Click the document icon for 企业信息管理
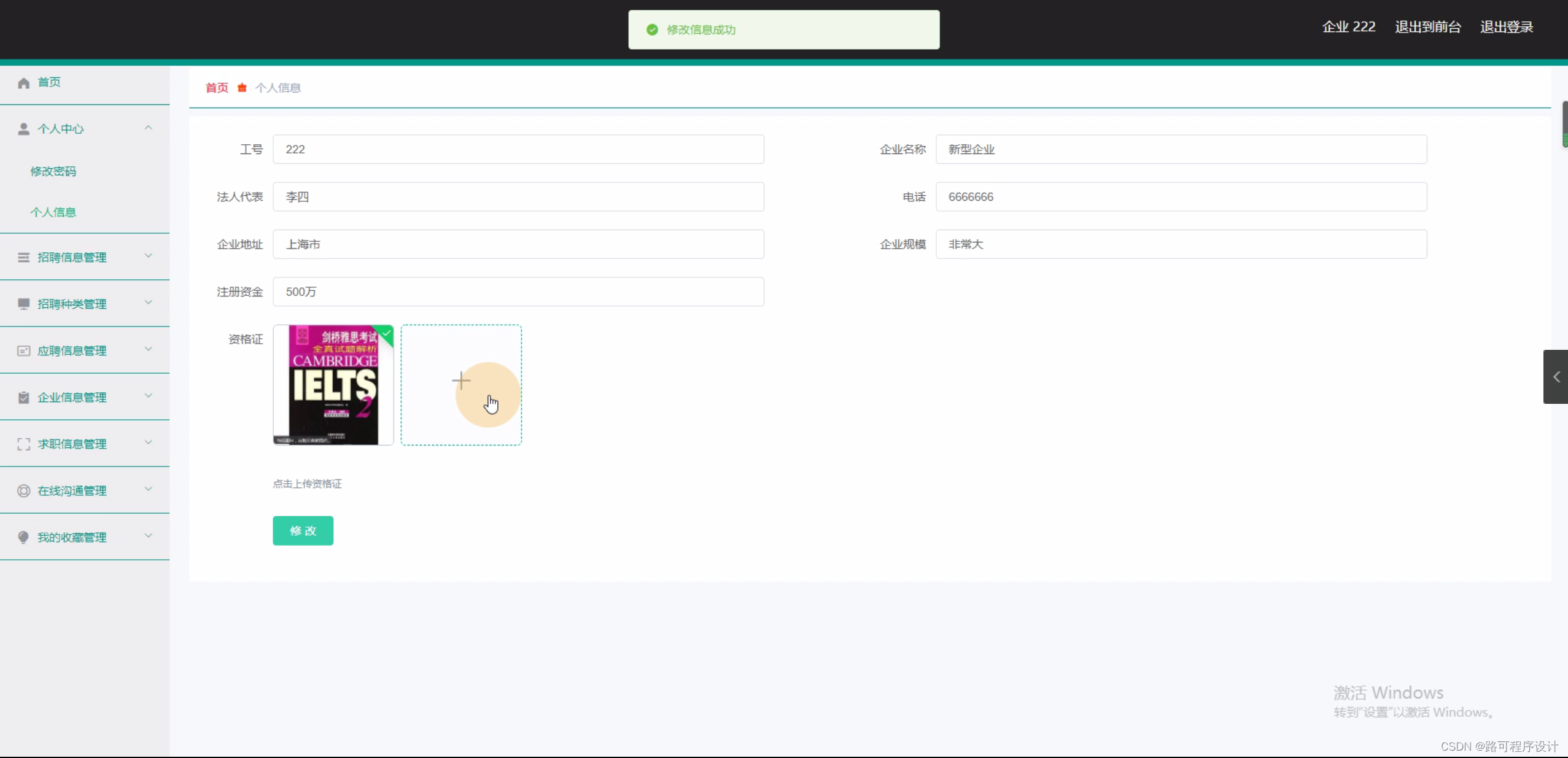The image size is (1568, 758). pos(23,397)
